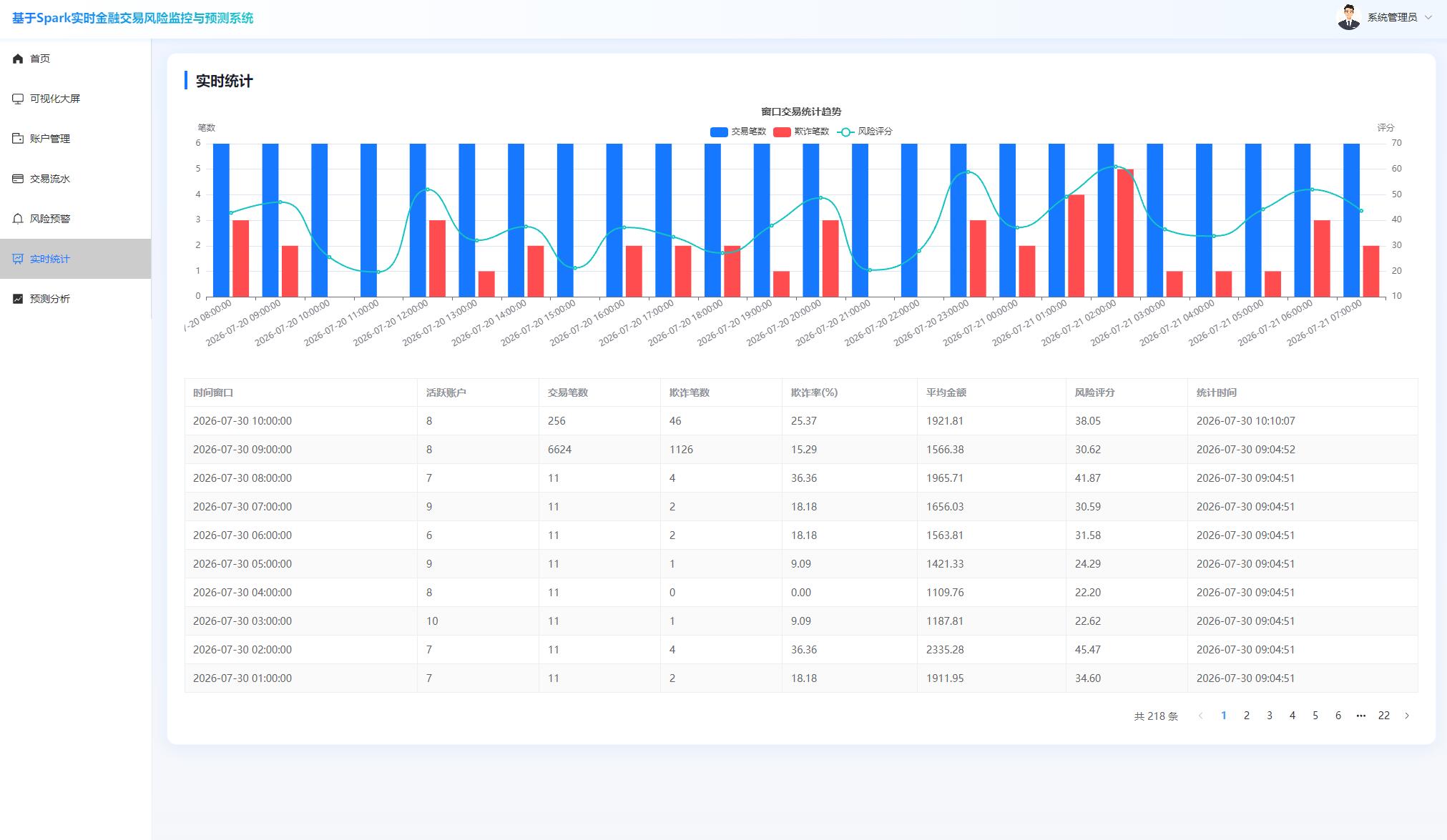The image size is (1447, 840).
Task: Click the administrator avatar image
Action: click(1348, 17)
